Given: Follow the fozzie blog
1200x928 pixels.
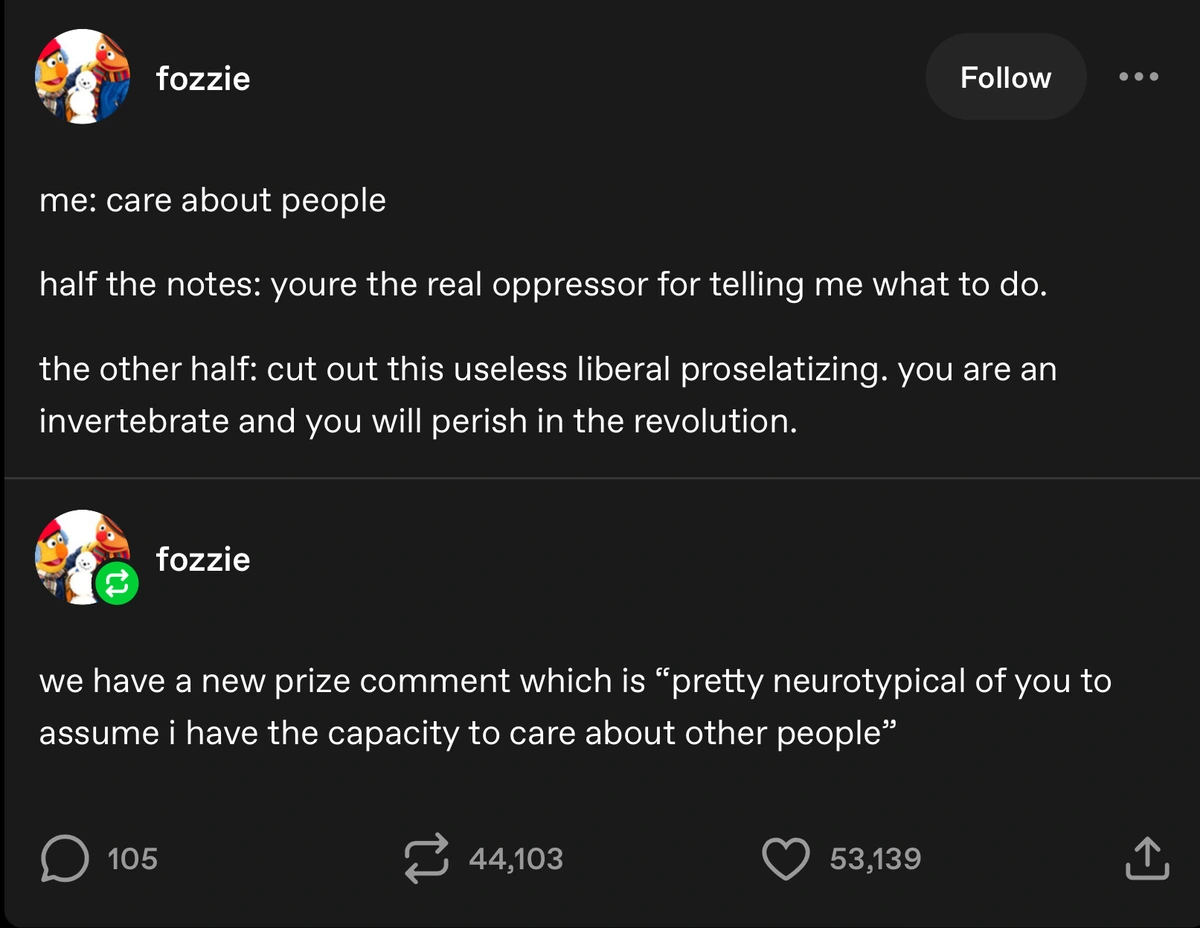Looking at the screenshot, I should tap(1005, 78).
